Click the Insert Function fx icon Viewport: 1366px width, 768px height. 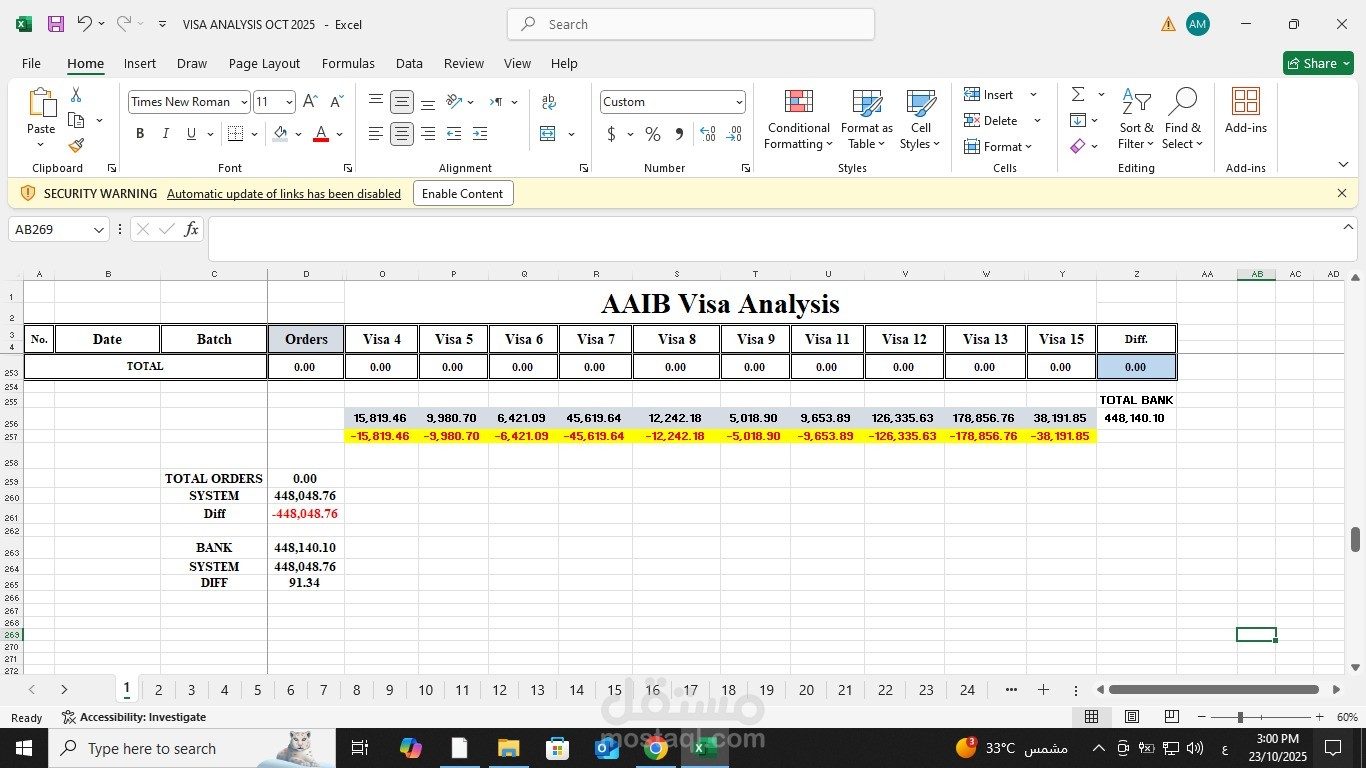(x=192, y=229)
